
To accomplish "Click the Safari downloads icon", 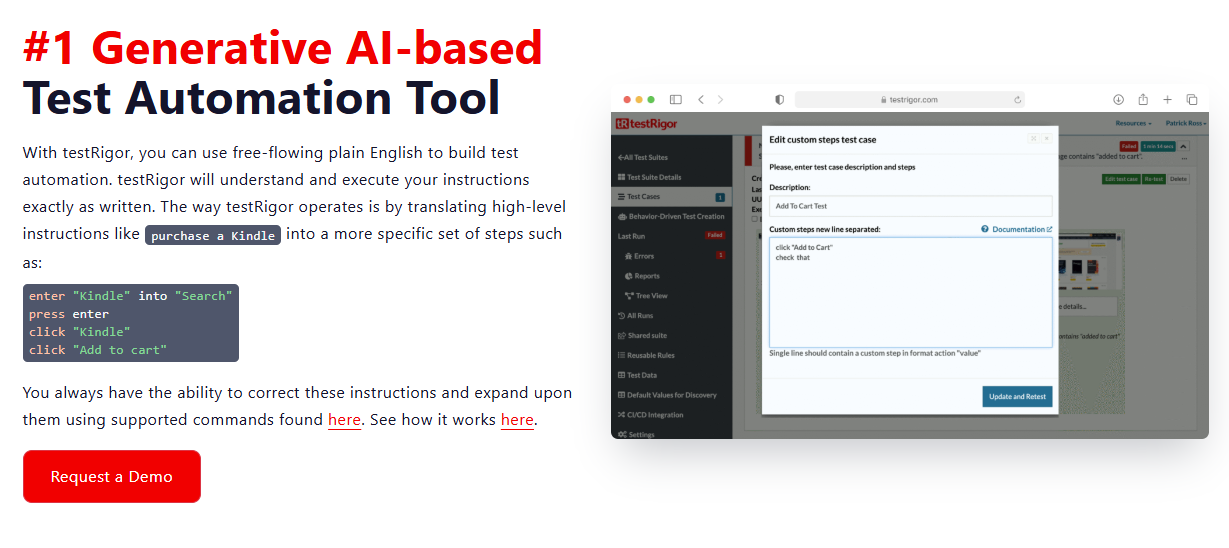I will (x=1118, y=100).
